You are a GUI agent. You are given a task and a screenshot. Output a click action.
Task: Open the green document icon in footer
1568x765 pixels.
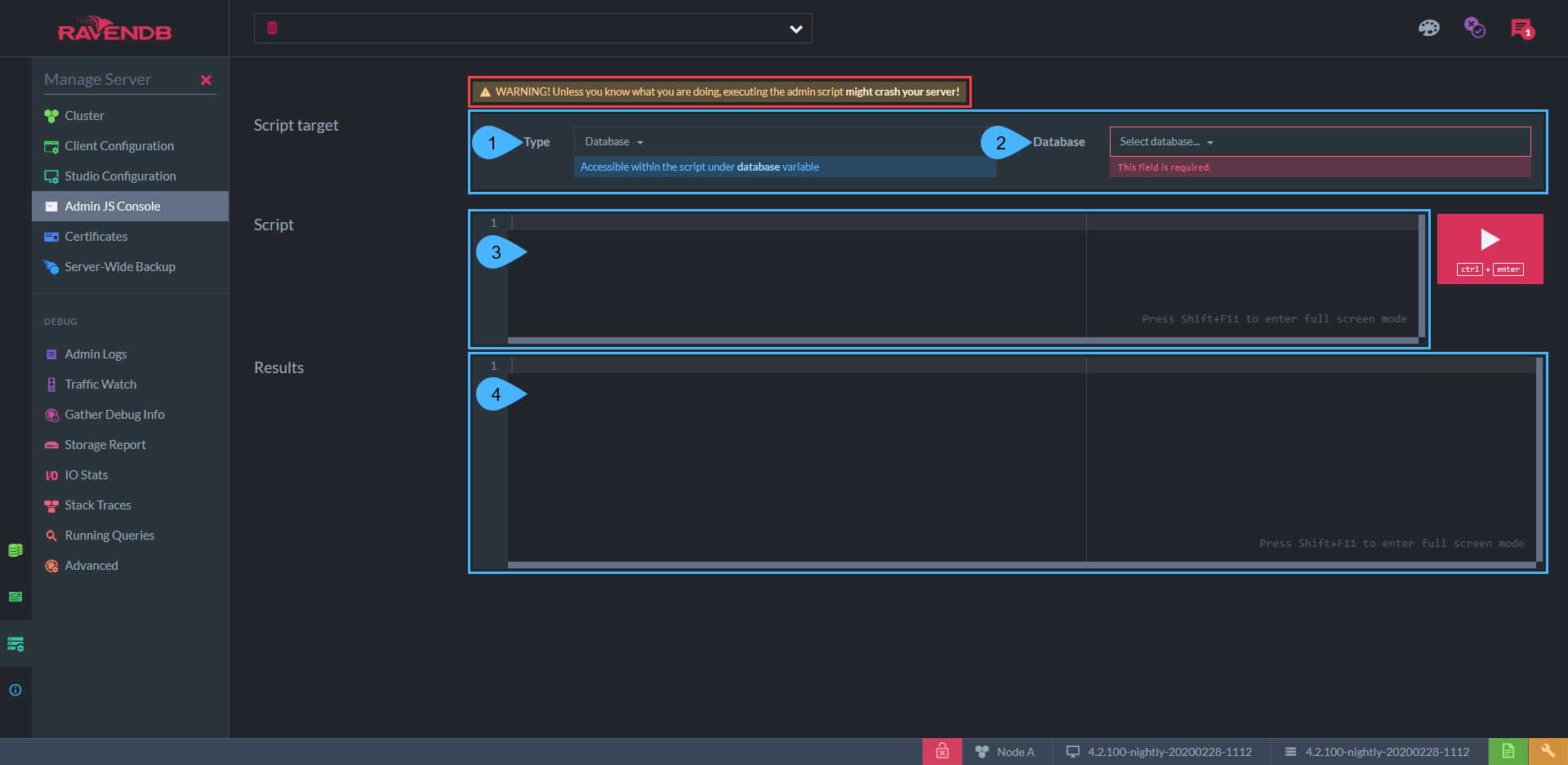(x=1508, y=751)
